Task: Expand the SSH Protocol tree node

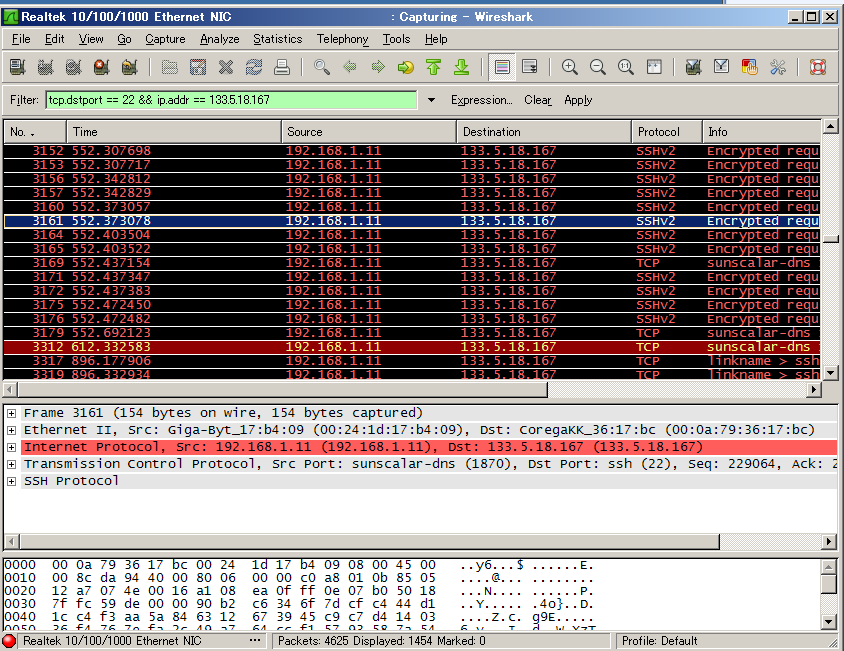Action: coord(11,481)
